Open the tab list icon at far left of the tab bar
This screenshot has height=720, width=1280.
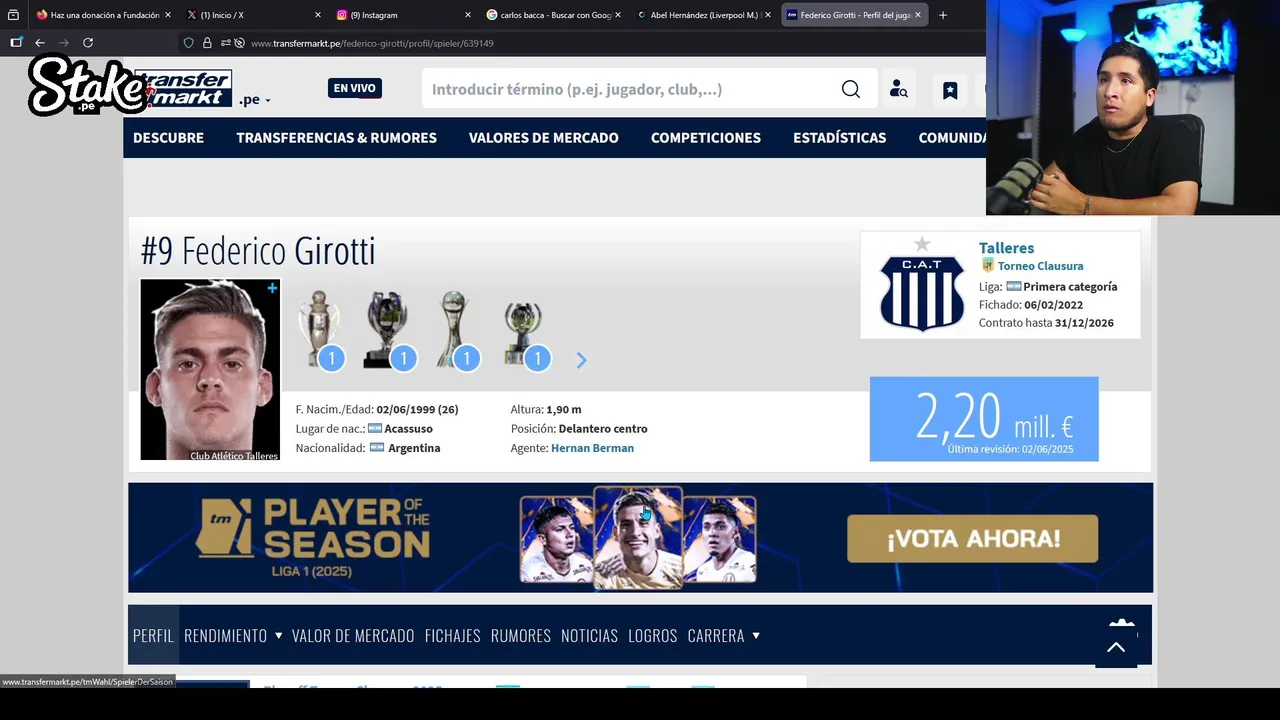coord(13,15)
